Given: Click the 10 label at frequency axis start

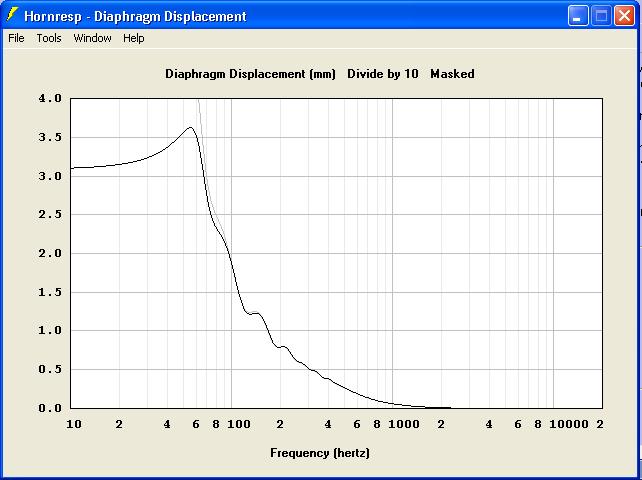Looking at the screenshot, I should 74,424.
